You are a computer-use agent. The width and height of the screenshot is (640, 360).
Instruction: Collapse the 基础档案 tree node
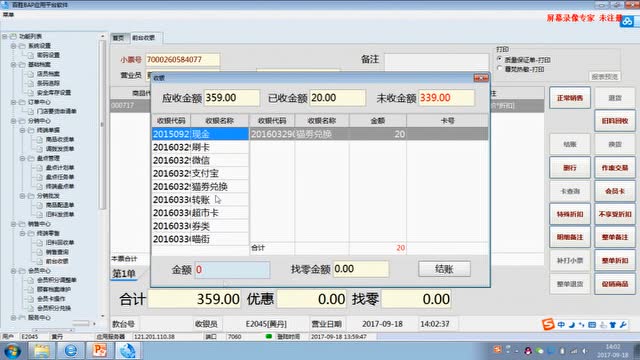(x=13, y=64)
